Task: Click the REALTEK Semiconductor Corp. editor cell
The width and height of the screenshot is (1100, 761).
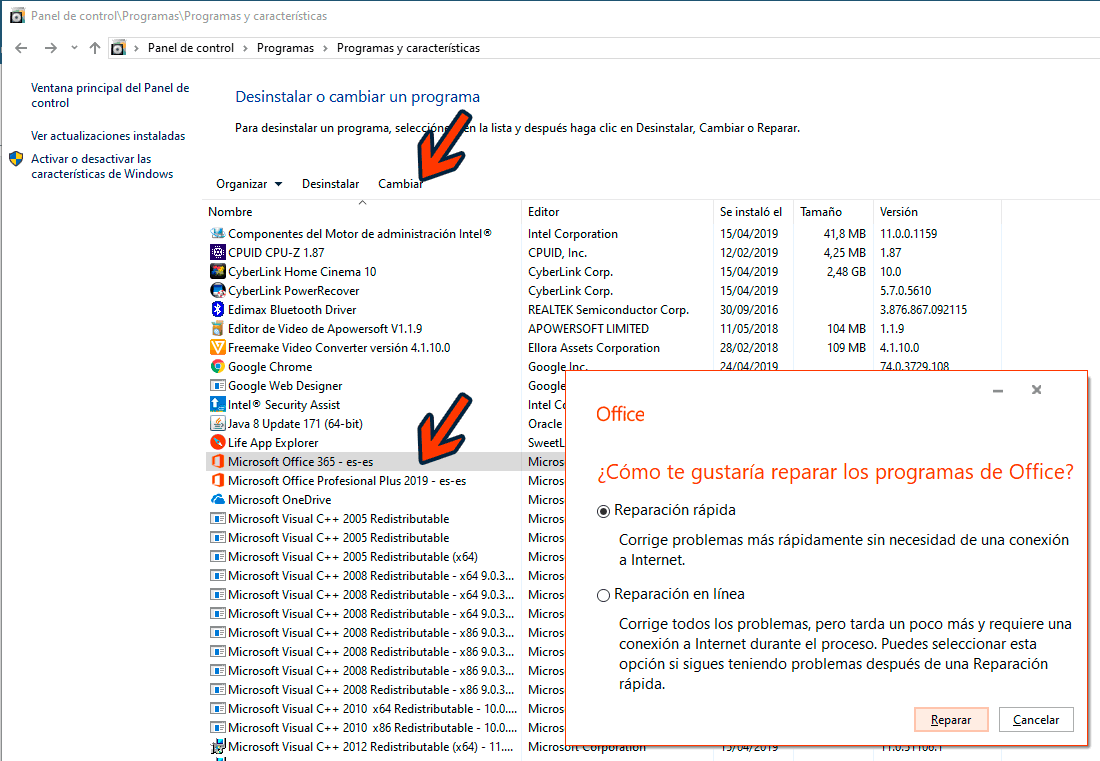Action: pyautogui.click(x=608, y=309)
